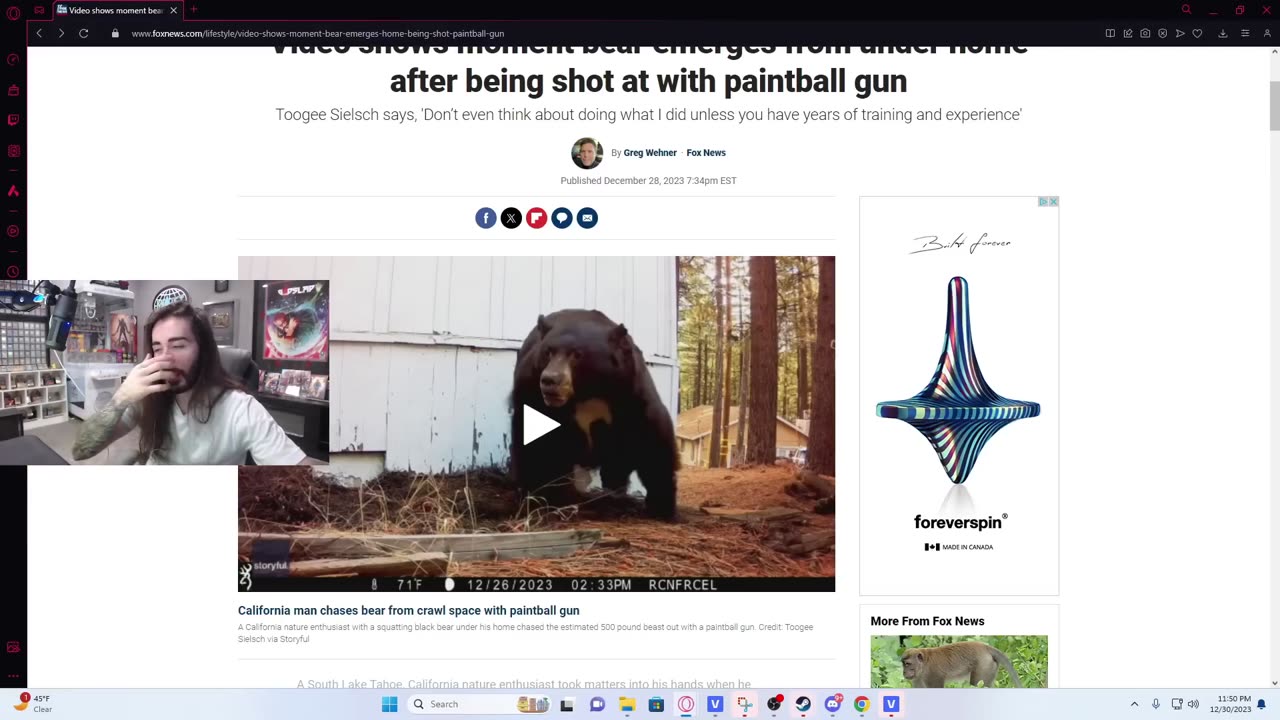Screen dimensions: 1280x720
Task: Search tabs with magnifier icon
Action: [x=1186, y=10]
